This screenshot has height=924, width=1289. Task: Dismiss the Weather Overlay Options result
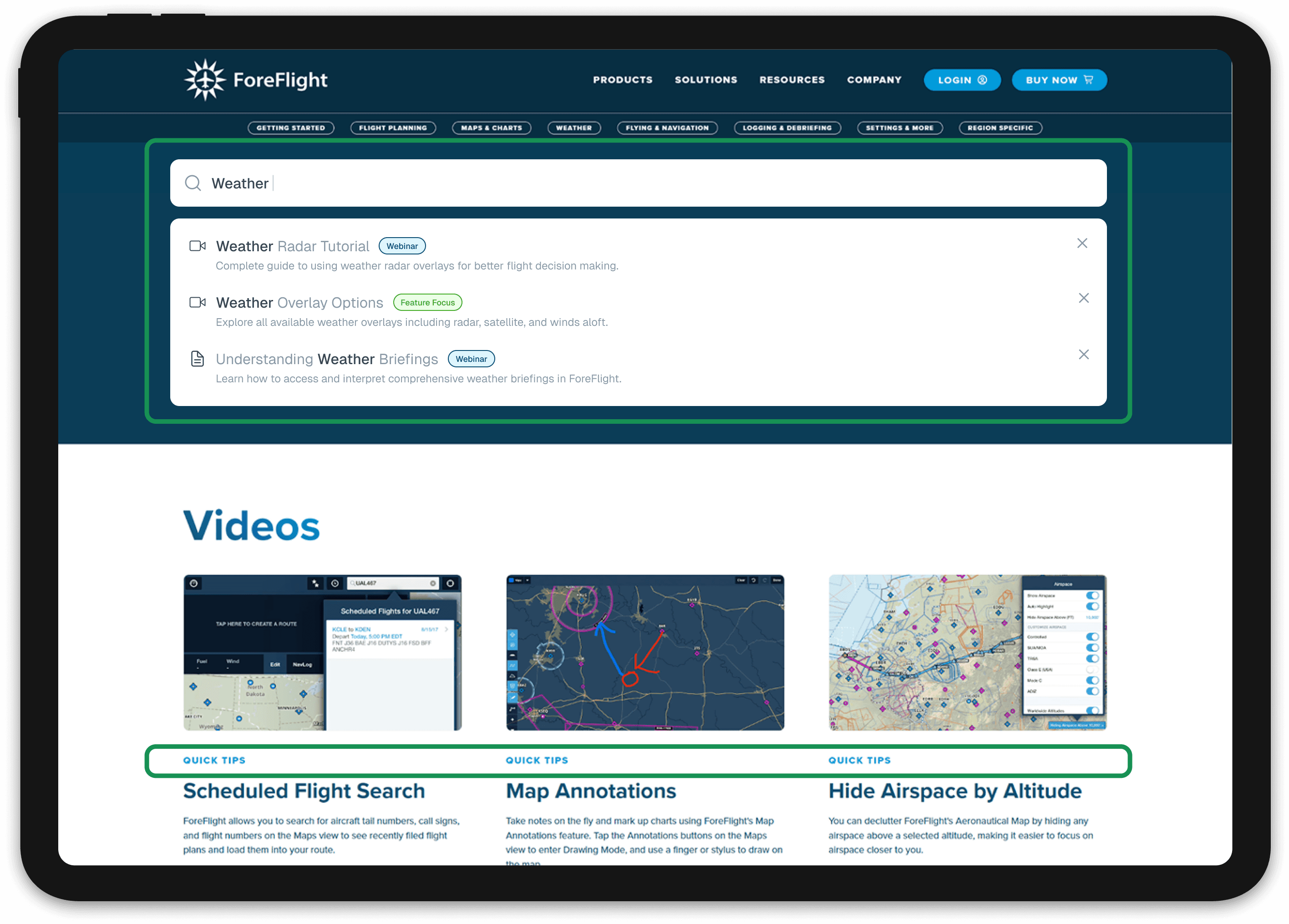pyautogui.click(x=1083, y=298)
